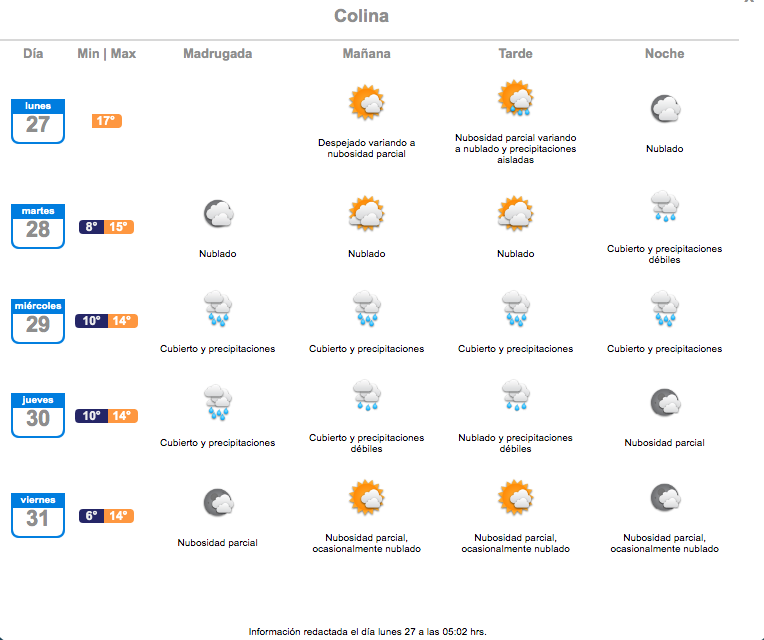
Task: Click the Noche column header
Action: pos(665,54)
